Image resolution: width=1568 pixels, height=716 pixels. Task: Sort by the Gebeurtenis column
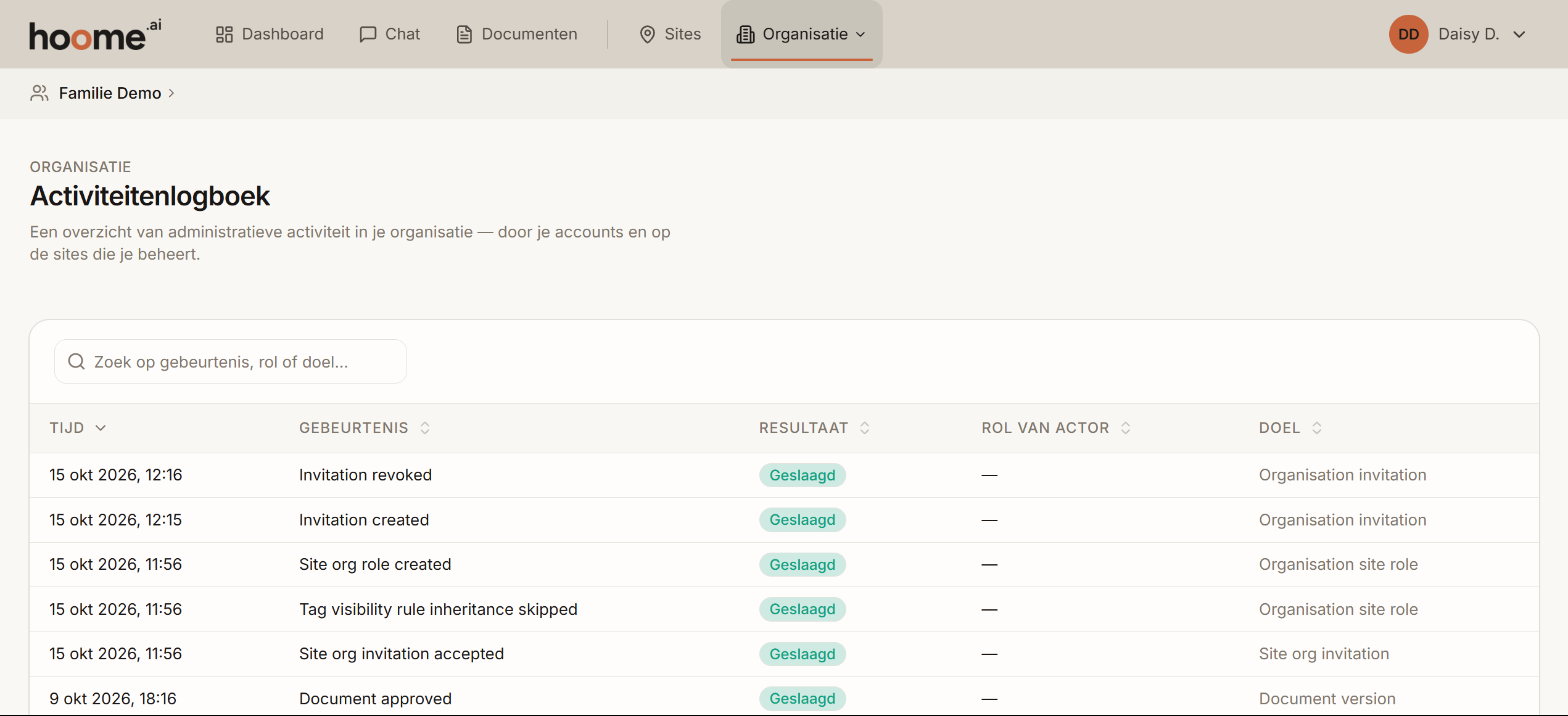(x=365, y=428)
